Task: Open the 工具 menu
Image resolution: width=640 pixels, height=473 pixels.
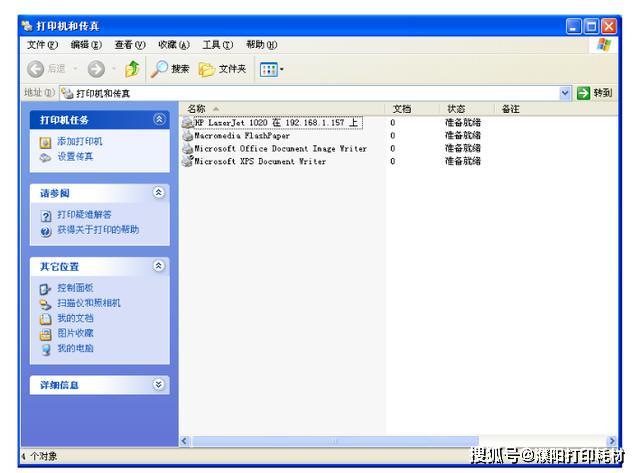Action: click(x=218, y=44)
